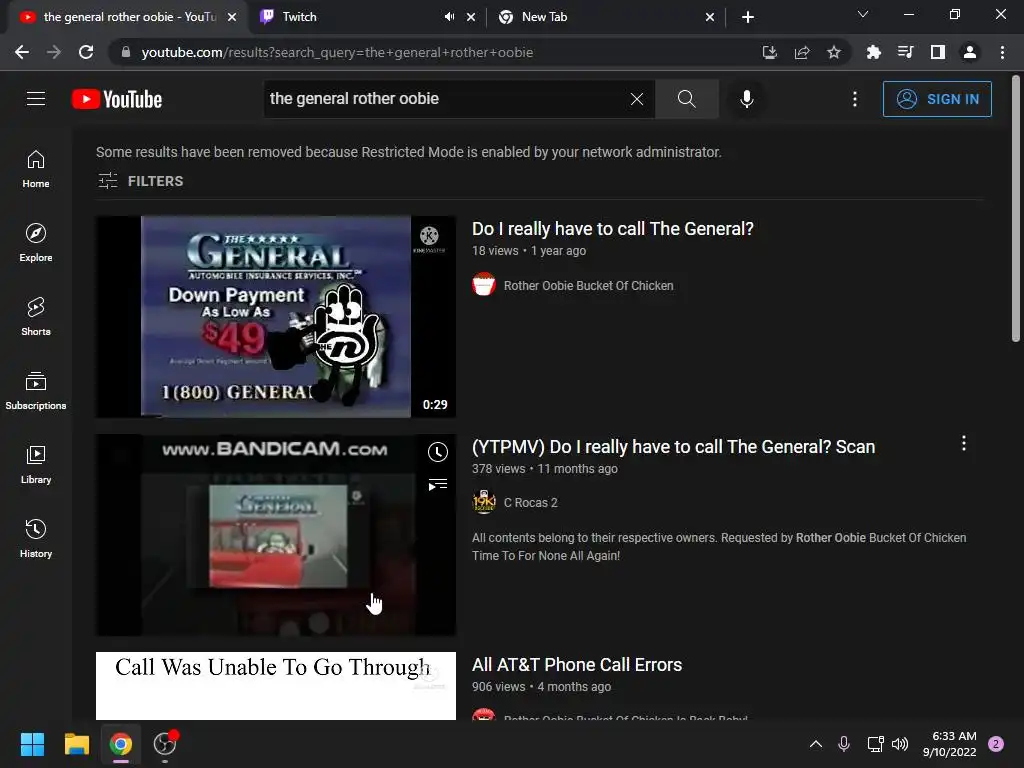The image size is (1024, 768).
Task: Open Chrome three-dot menu
Action: pos(1002,52)
